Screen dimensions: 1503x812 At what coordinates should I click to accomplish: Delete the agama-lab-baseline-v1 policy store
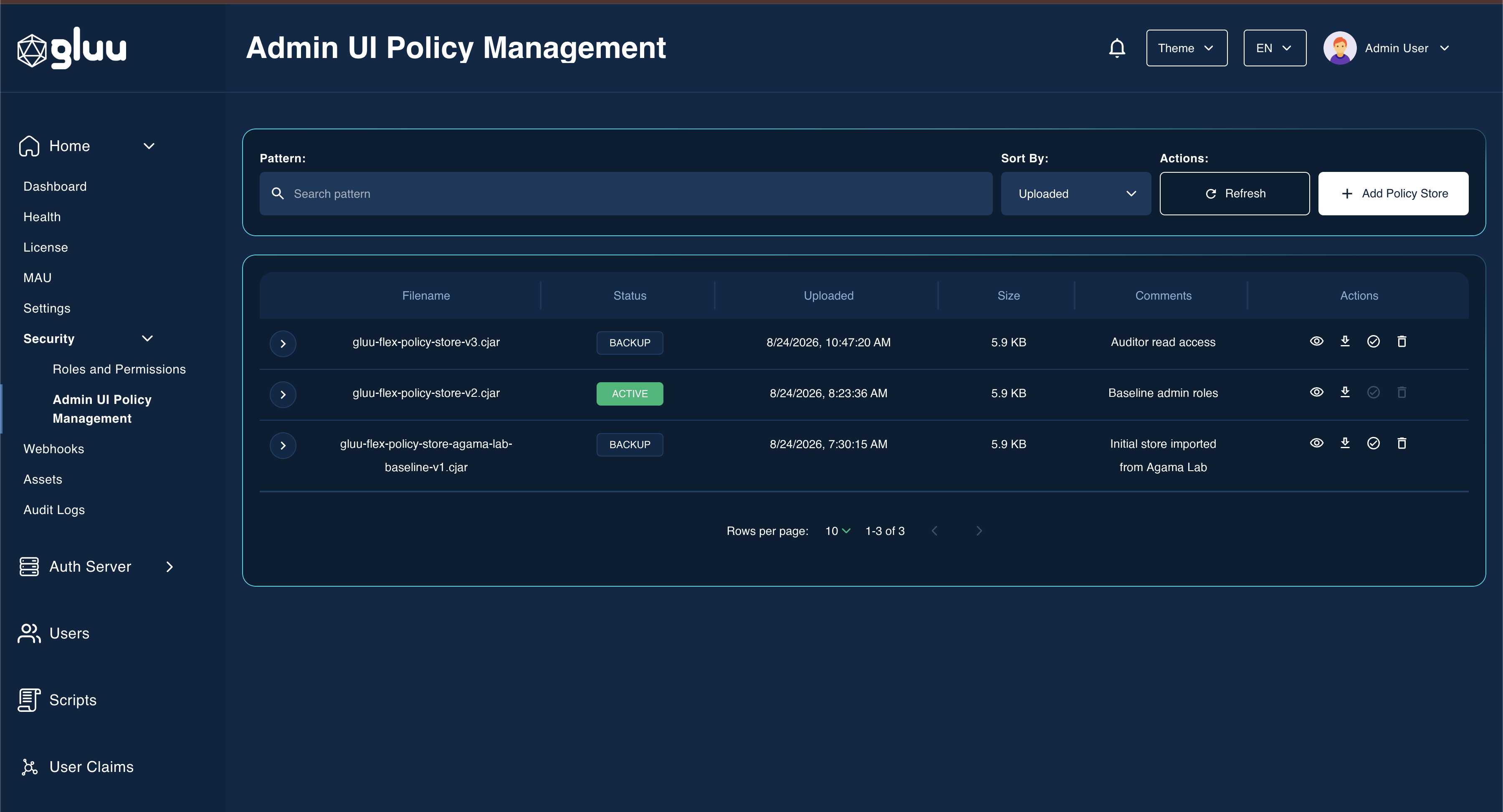coord(1402,443)
